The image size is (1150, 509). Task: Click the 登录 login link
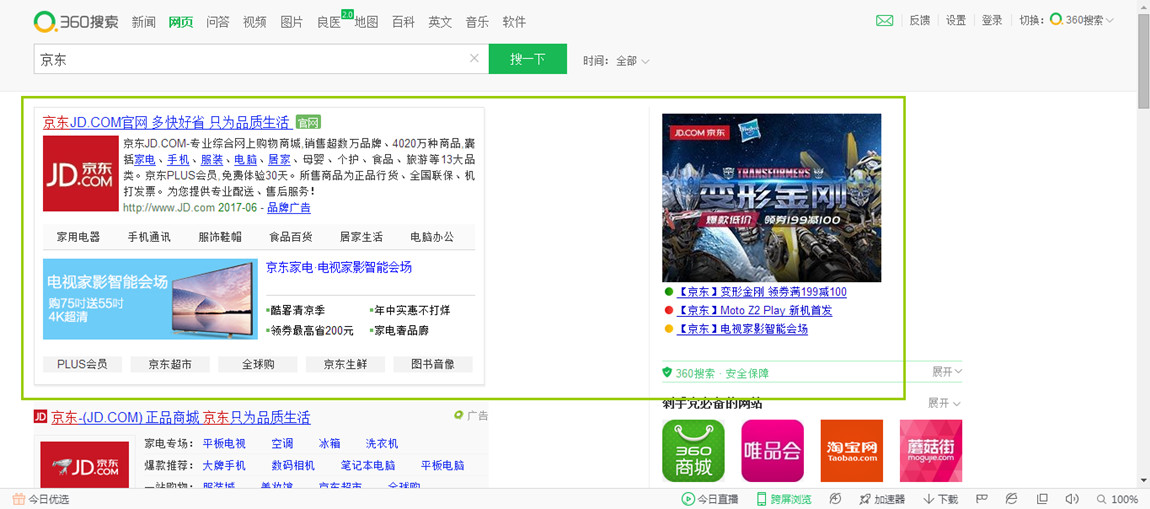click(x=992, y=21)
